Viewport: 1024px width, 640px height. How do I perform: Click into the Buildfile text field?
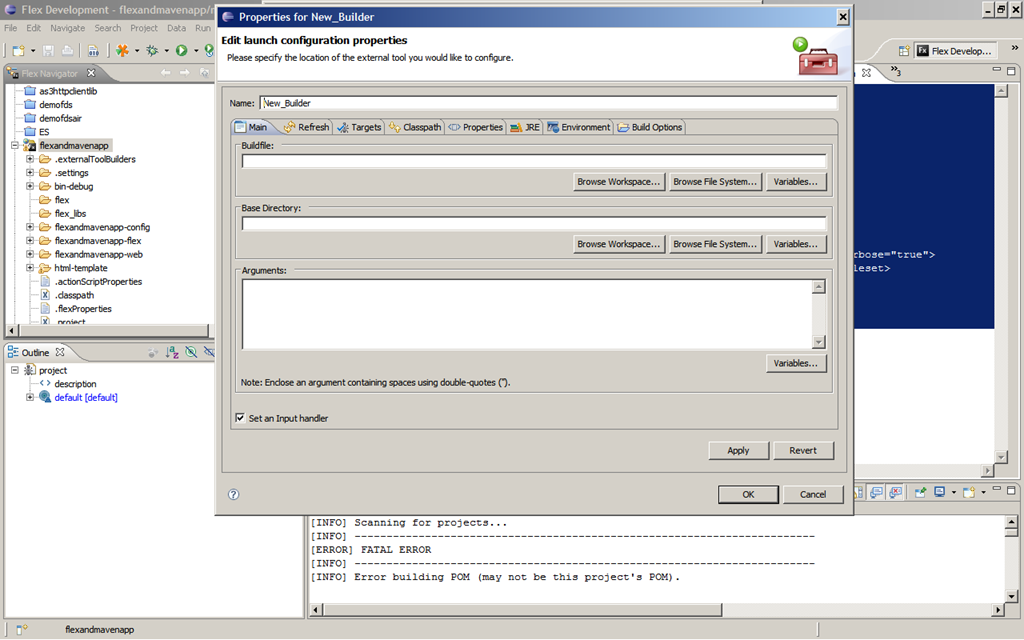pos(534,161)
